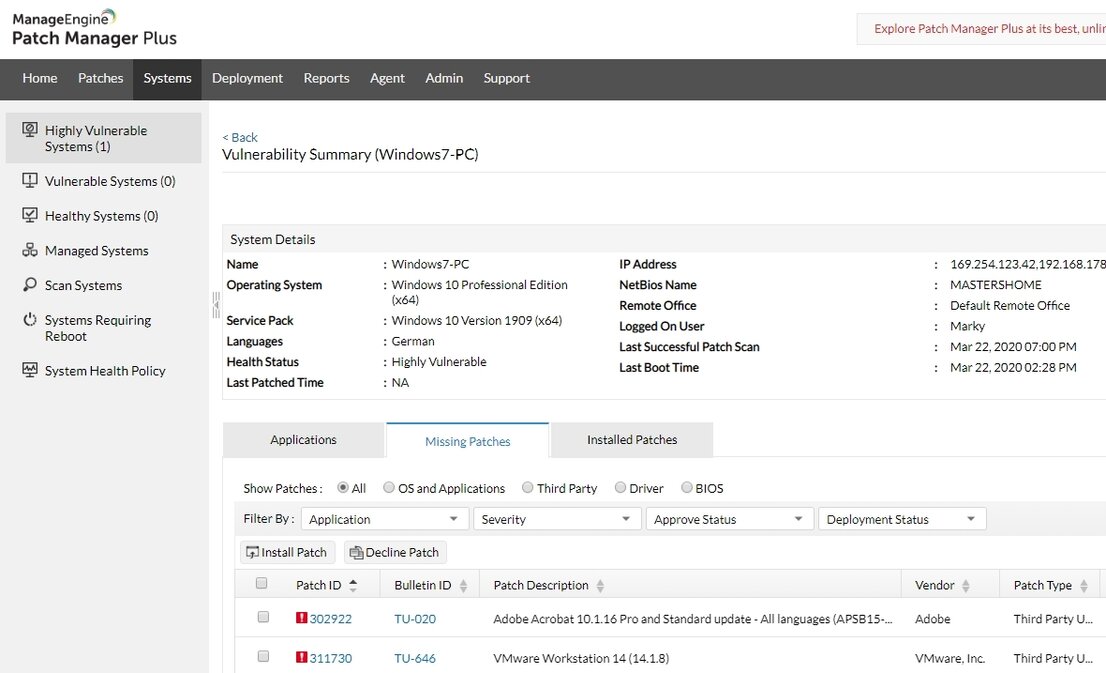Viewport: 1106px width, 673px height.
Task: Open the Deployment menu in navigation bar
Action: coord(247,78)
